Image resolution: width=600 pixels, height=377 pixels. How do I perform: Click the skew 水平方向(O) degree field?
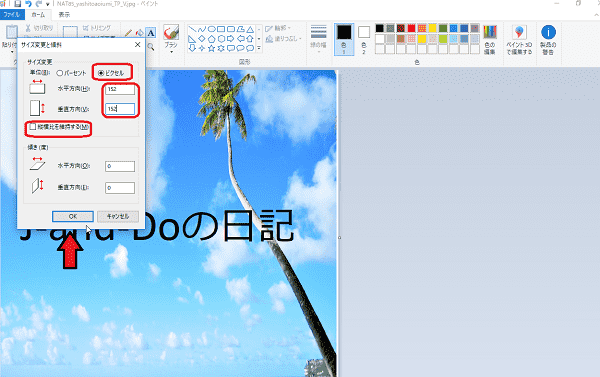pyautogui.click(x=120, y=166)
